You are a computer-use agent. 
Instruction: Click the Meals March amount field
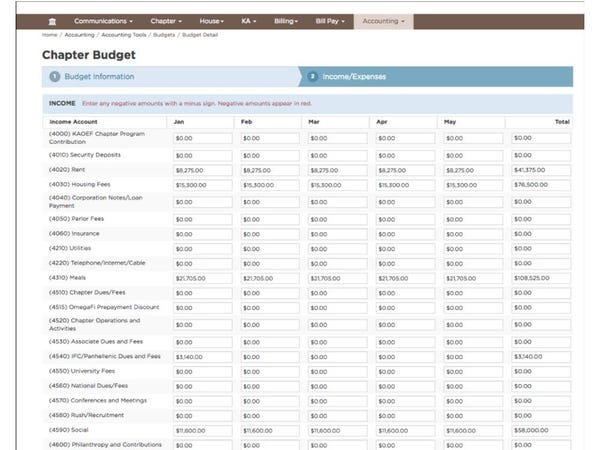[338, 279]
